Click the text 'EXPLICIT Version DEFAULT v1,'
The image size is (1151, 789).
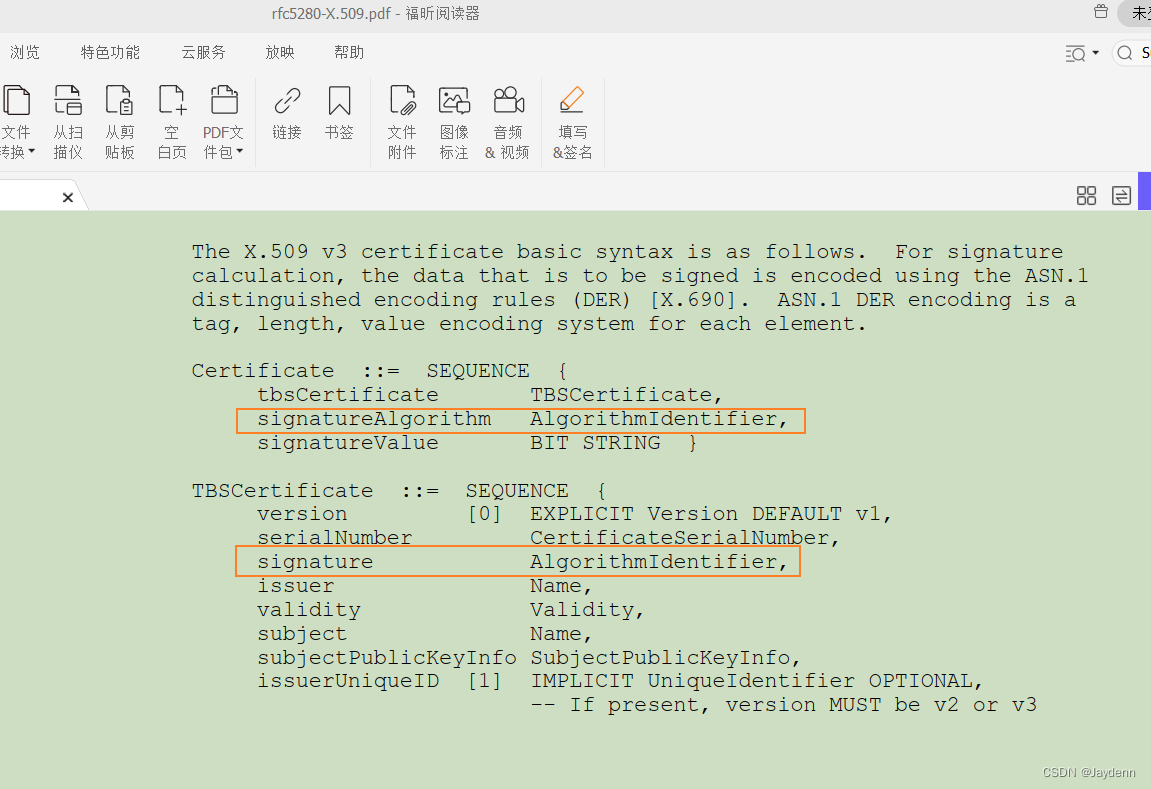pos(711,514)
